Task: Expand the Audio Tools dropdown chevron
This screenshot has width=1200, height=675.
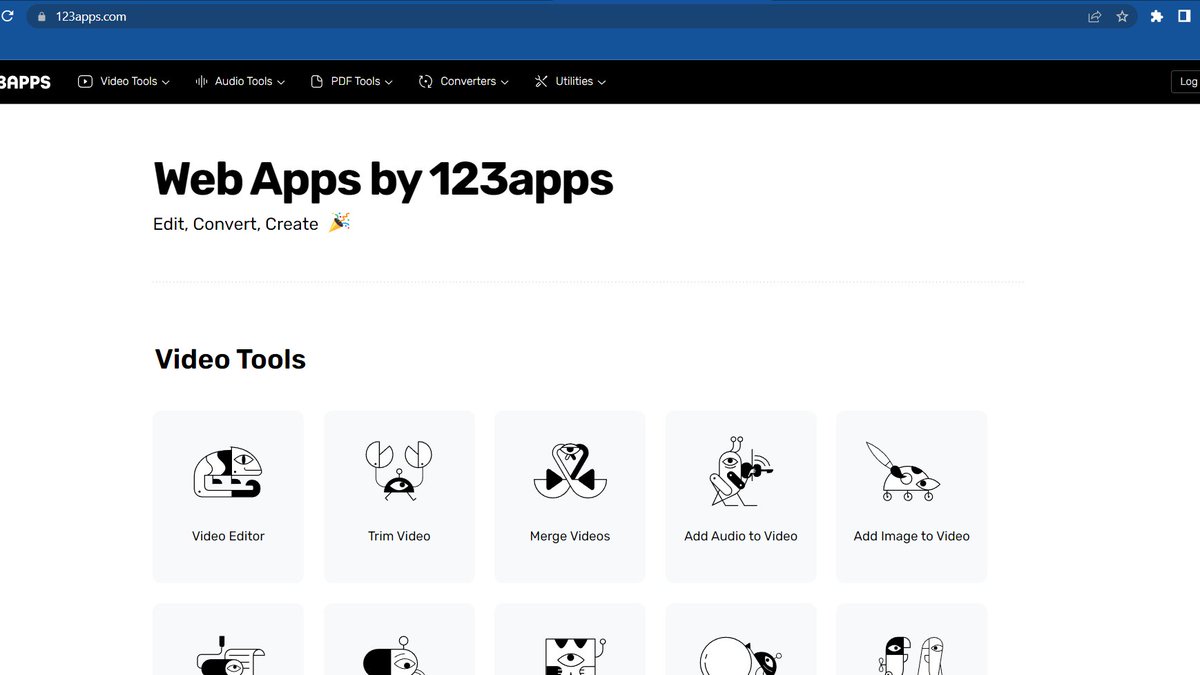Action: 281,83
